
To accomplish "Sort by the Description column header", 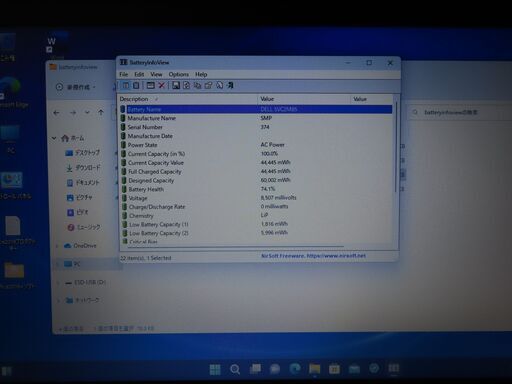I will click(x=188, y=99).
